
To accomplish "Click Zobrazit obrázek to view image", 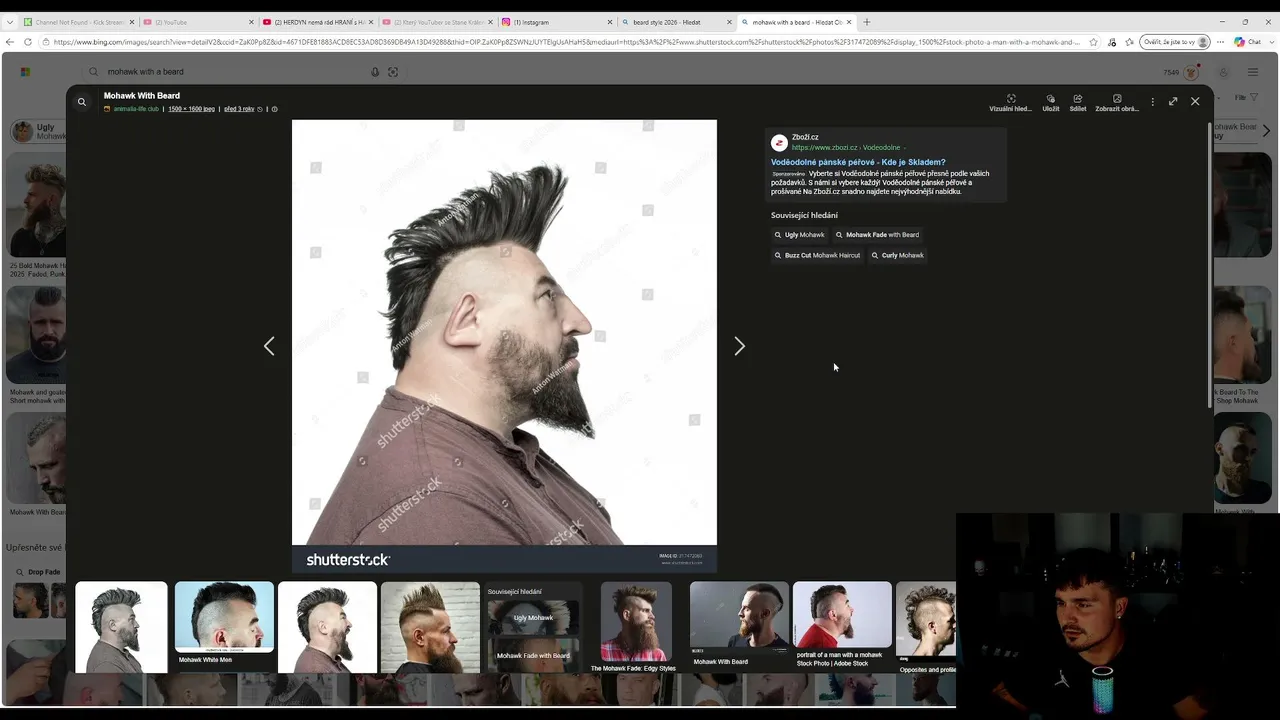I will pyautogui.click(x=1117, y=103).
